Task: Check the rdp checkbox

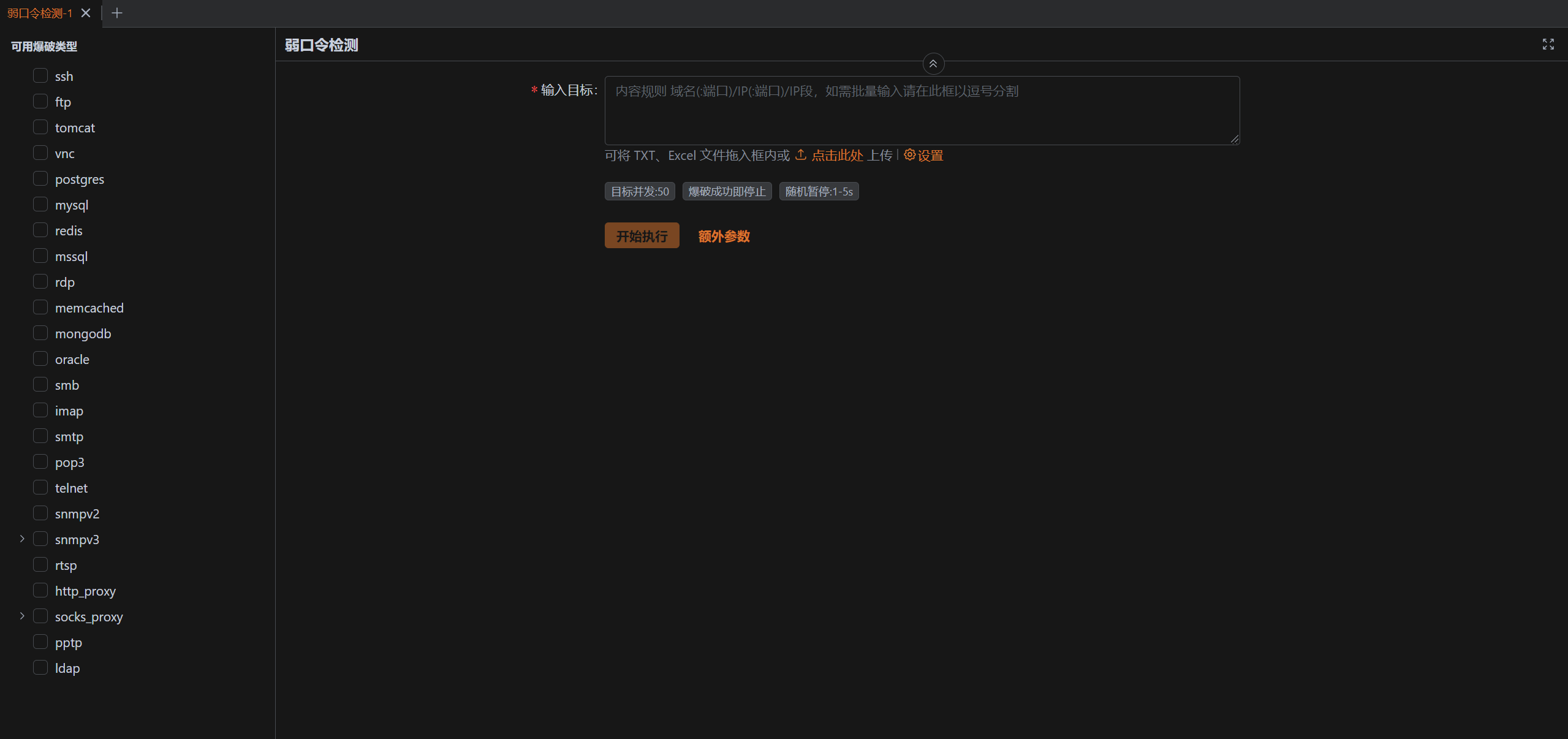Action: click(40, 281)
